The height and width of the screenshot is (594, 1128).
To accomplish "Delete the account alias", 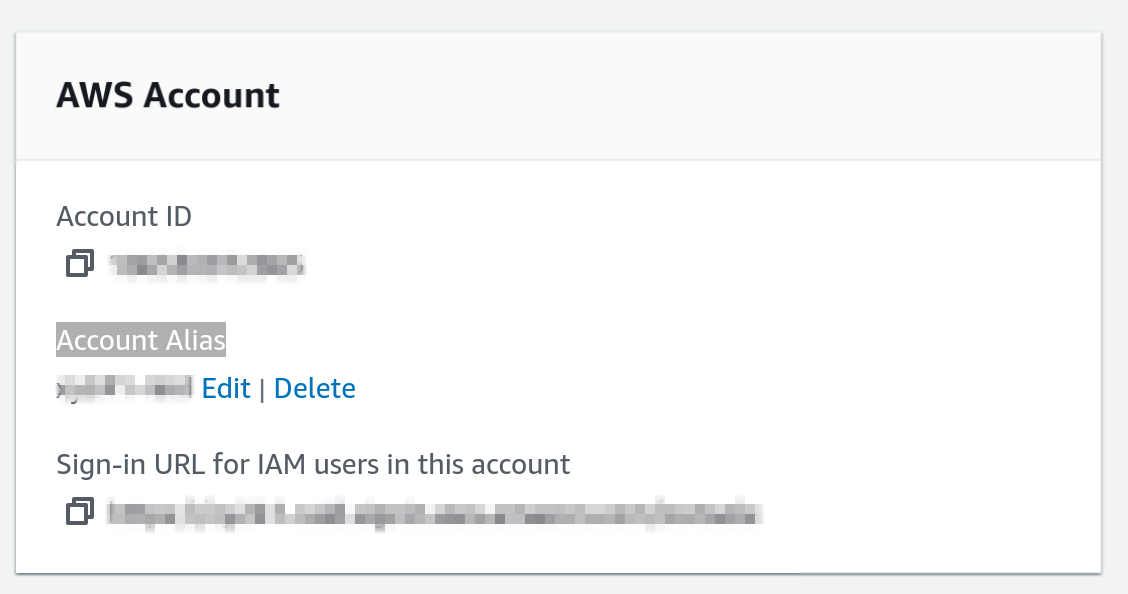I will click(x=314, y=388).
